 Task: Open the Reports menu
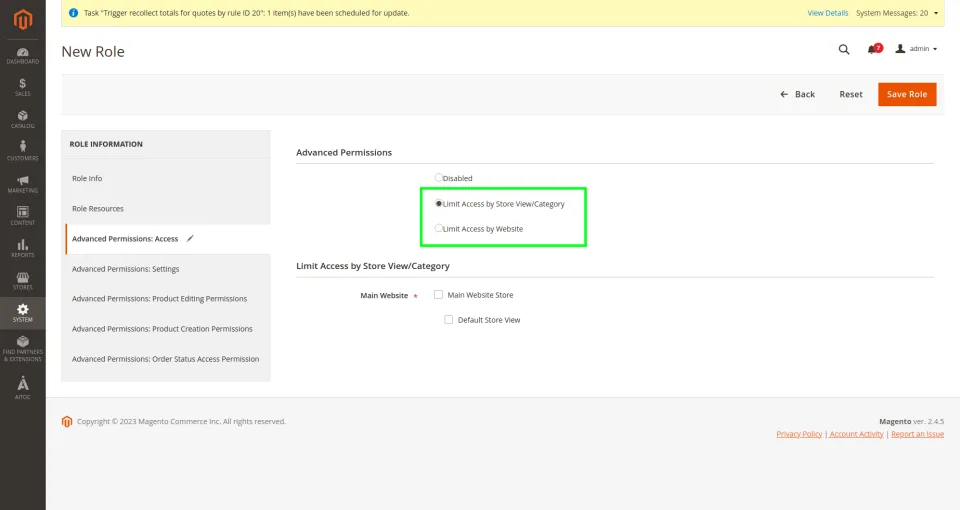pos(23,249)
